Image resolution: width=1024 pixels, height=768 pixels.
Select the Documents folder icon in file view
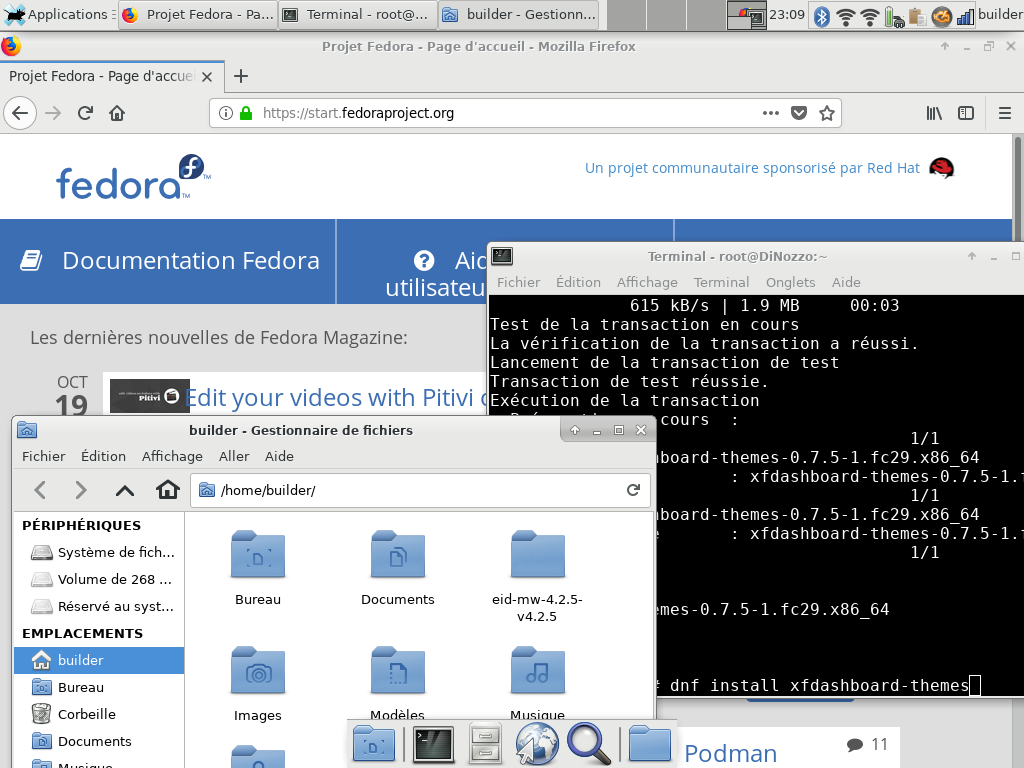[x=398, y=555]
